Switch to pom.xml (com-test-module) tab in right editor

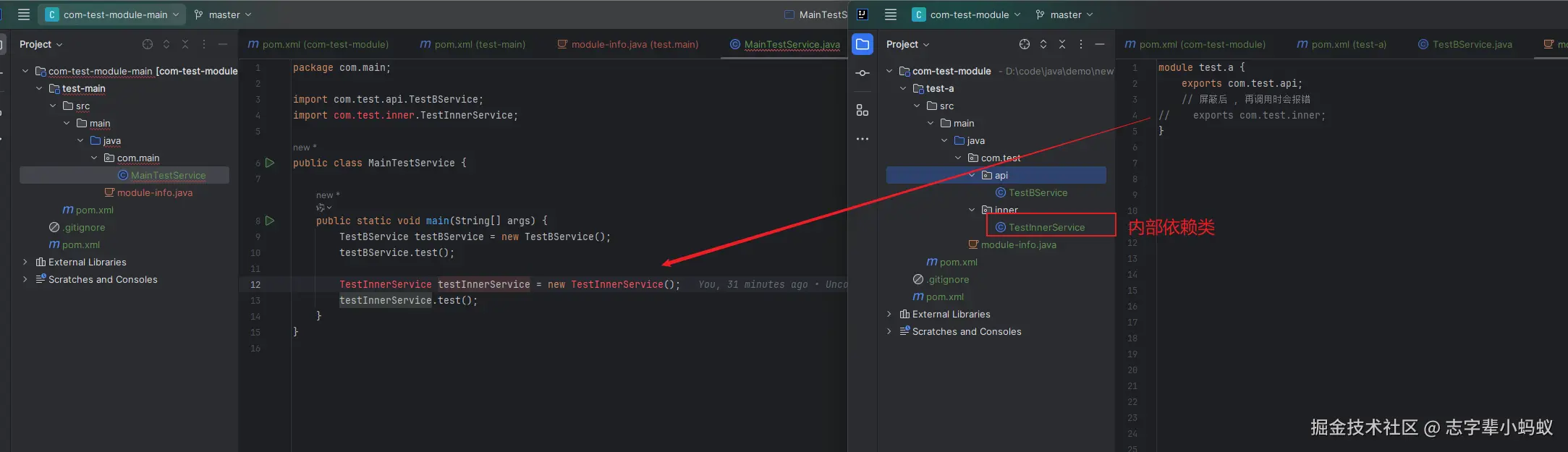coord(1195,44)
